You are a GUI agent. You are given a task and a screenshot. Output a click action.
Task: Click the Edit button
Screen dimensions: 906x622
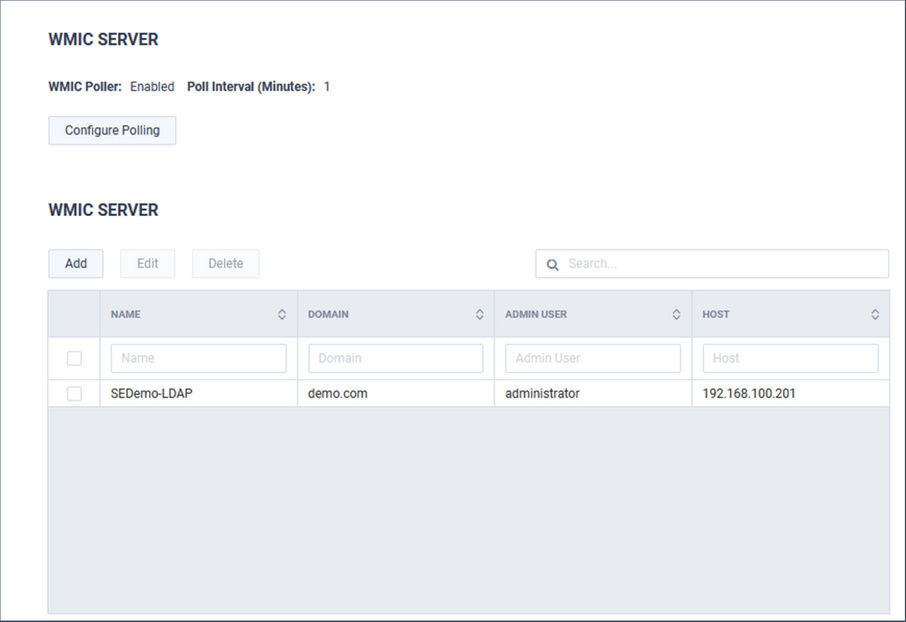coord(147,264)
